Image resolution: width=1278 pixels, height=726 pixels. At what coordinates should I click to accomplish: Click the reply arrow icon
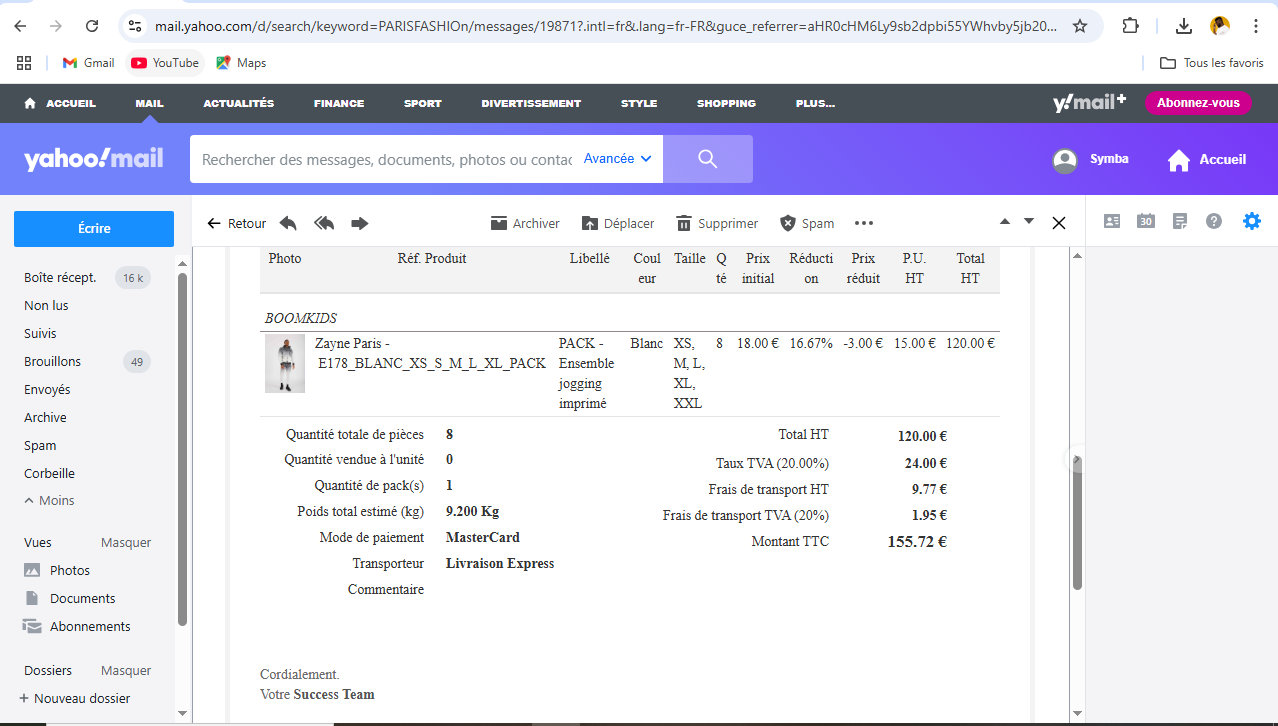coord(288,223)
